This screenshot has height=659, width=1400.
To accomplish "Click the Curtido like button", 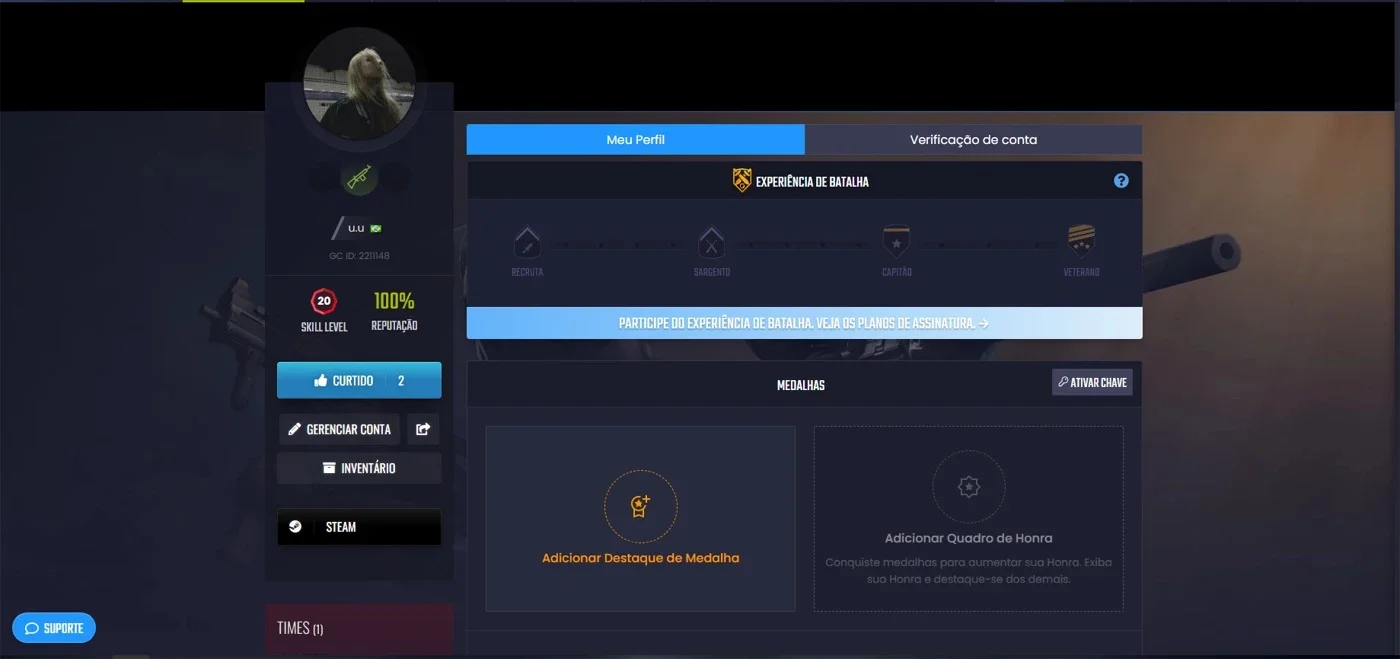I will click(x=359, y=380).
